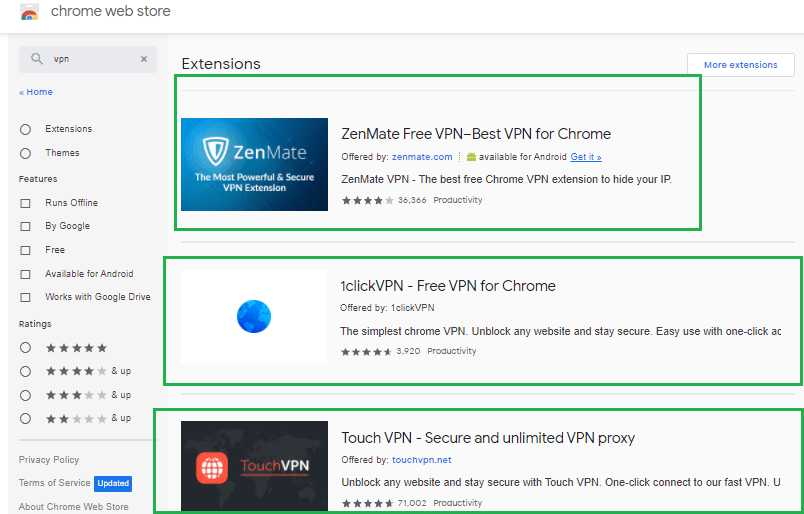804x514 pixels.
Task: Click into the vpn search field
Action: pyautogui.click(x=88, y=59)
